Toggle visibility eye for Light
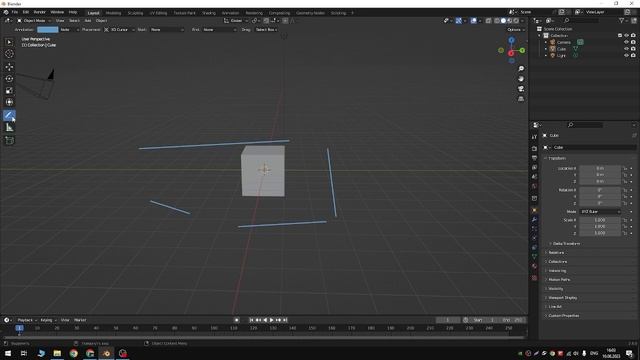Screen dimensions: 640x360 click(627, 55)
